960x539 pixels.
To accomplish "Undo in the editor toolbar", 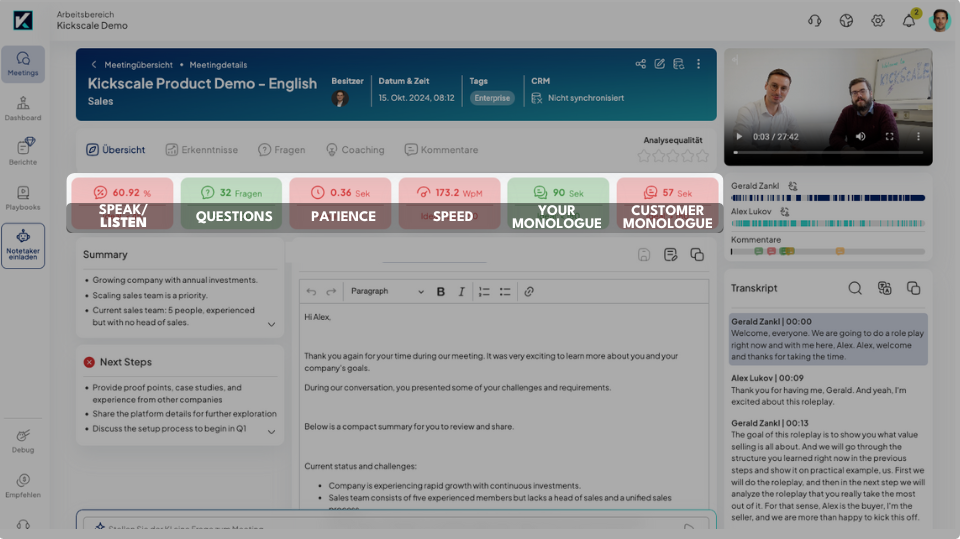I will (x=311, y=292).
